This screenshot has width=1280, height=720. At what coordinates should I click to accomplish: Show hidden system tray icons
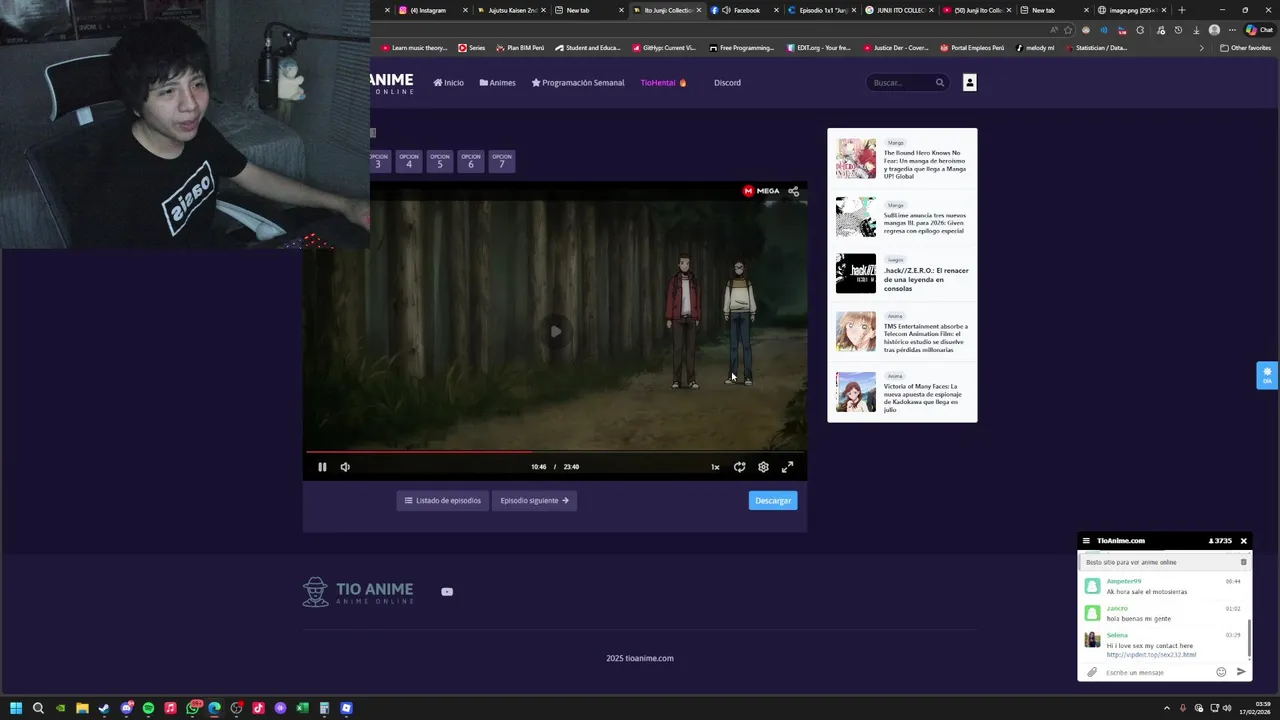click(x=1166, y=708)
